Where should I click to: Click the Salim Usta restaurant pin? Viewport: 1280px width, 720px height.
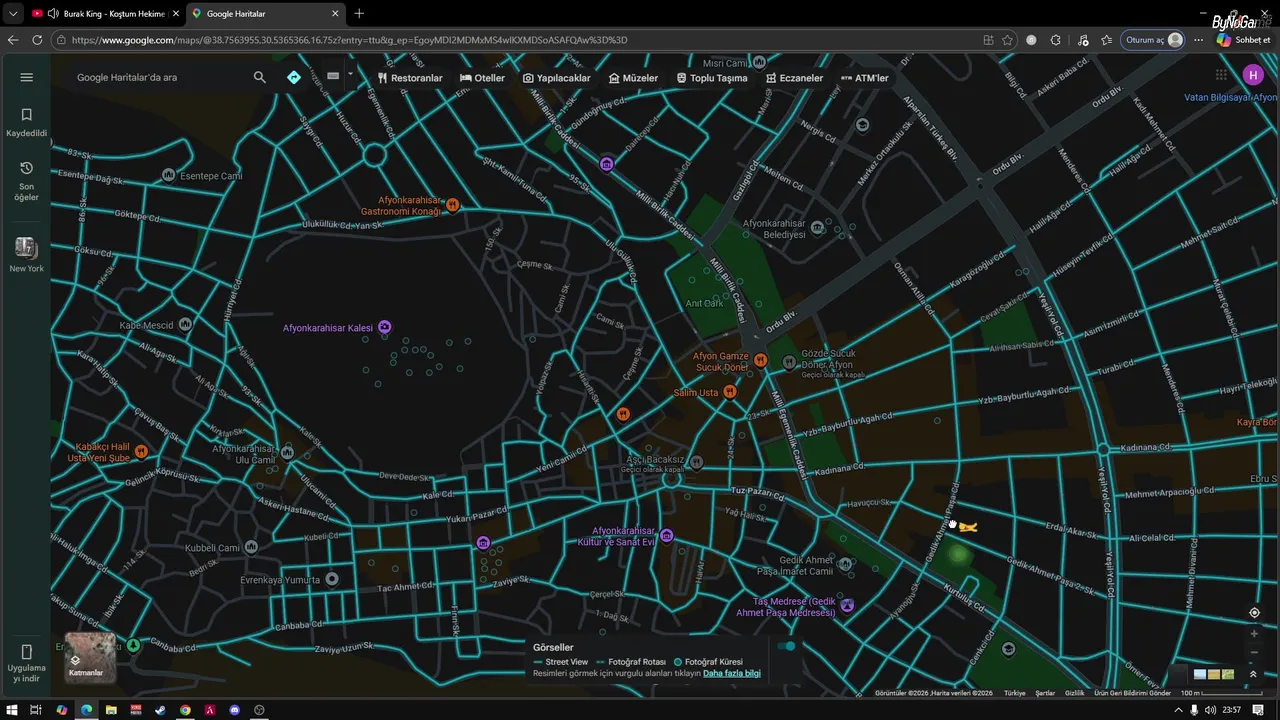[x=730, y=392]
